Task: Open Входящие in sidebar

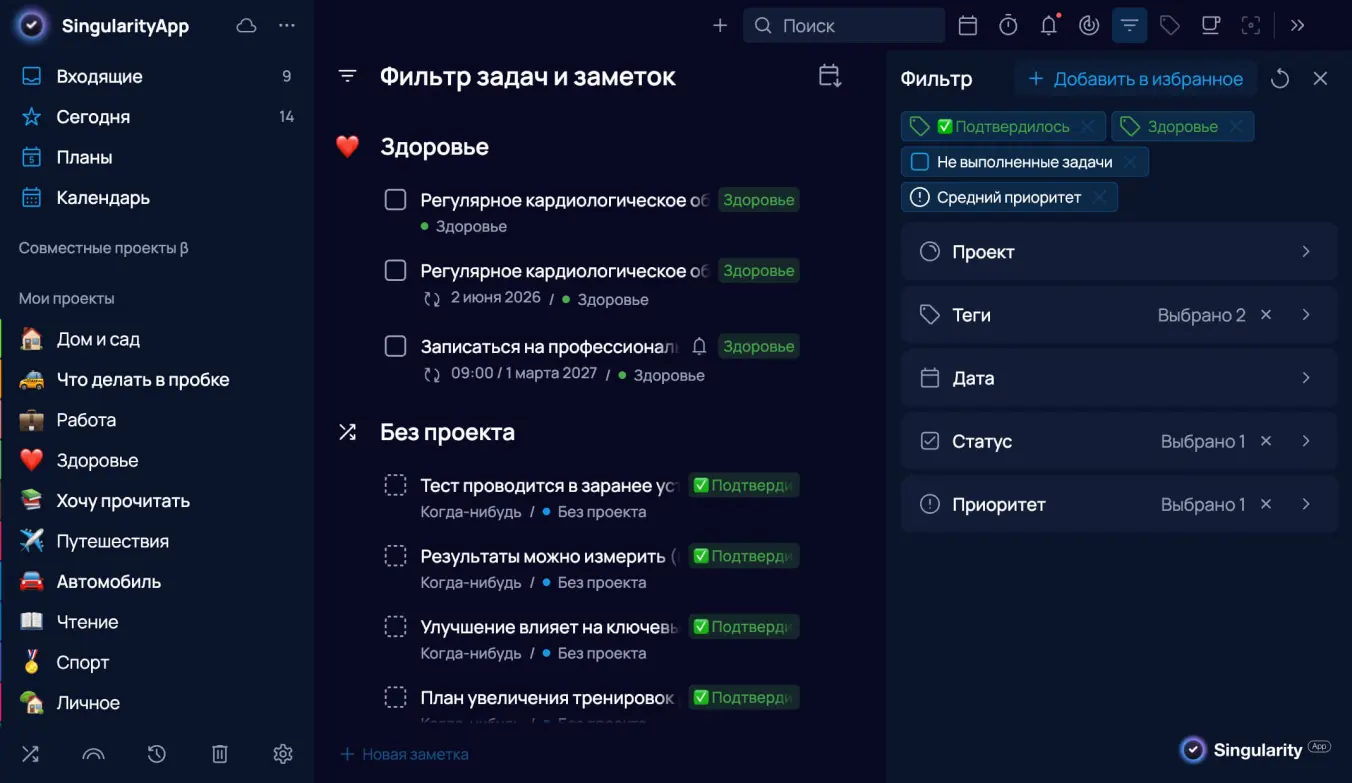Action: pyautogui.click(x=157, y=76)
